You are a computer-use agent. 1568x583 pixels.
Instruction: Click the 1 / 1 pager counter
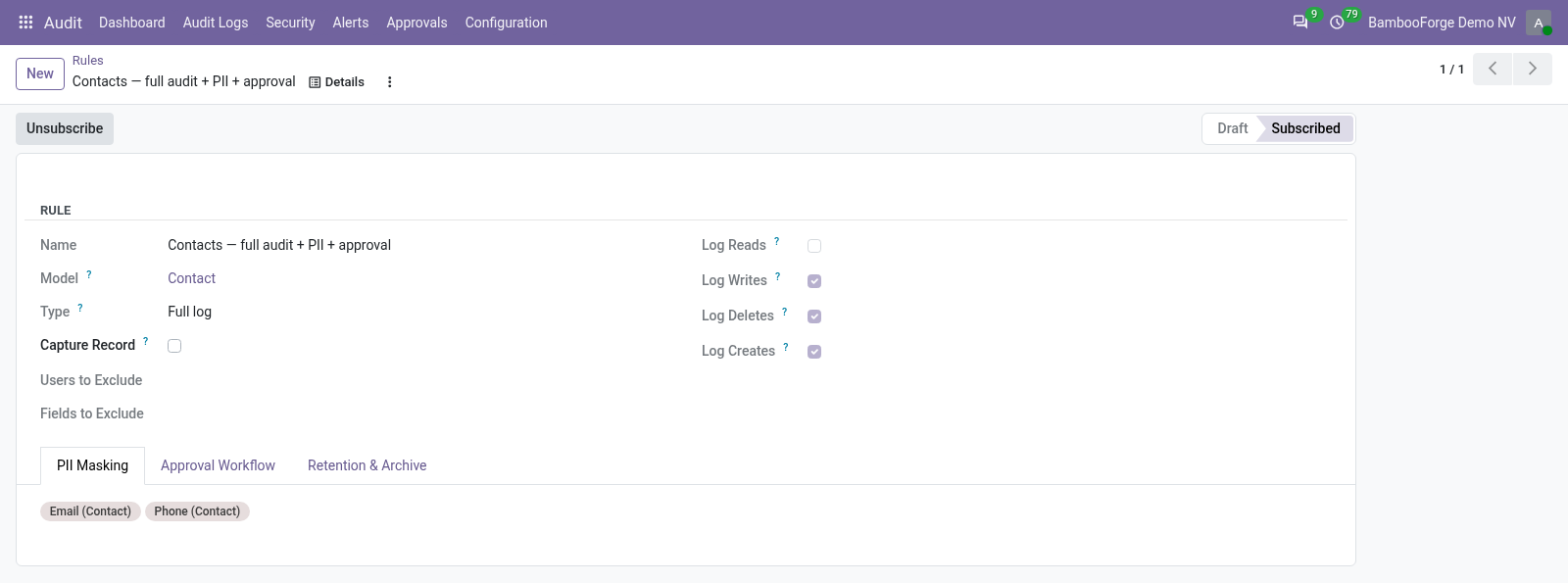pyautogui.click(x=1451, y=70)
